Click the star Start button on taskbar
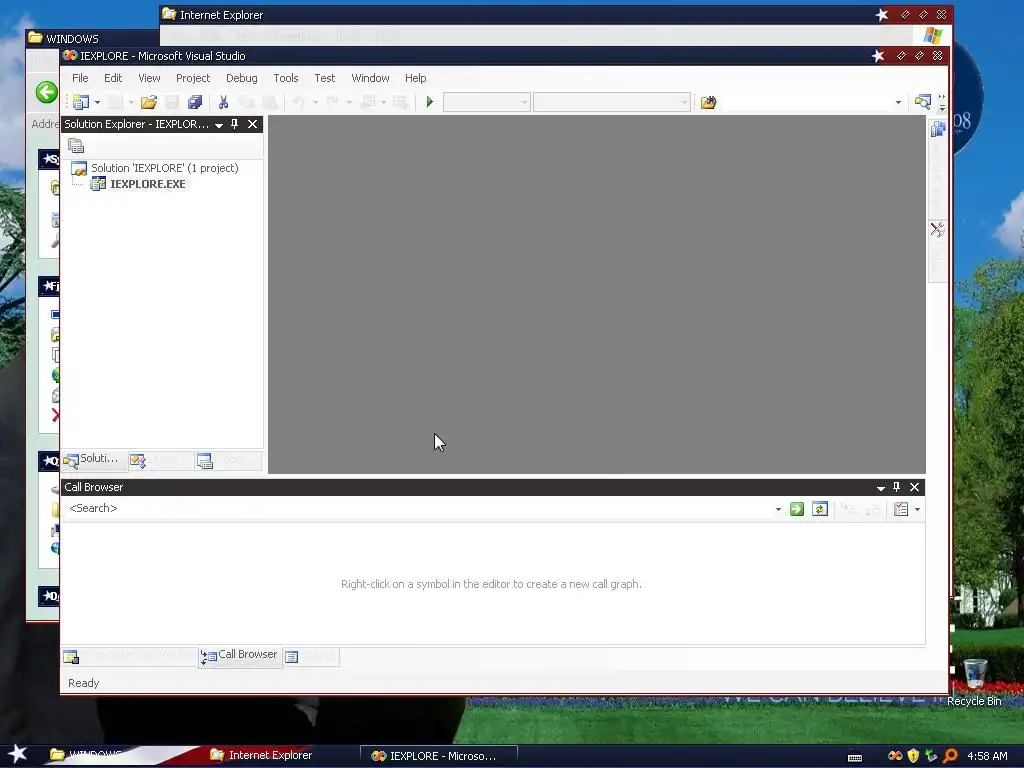The height and width of the screenshot is (768, 1024). coord(18,754)
